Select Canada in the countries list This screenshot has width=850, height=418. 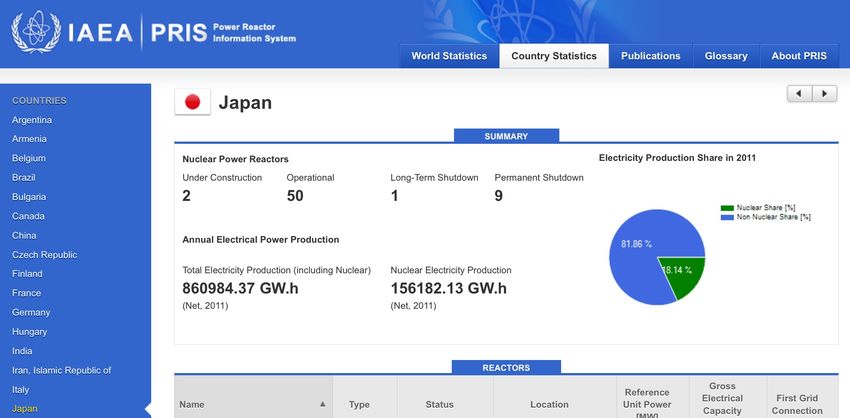click(x=28, y=216)
